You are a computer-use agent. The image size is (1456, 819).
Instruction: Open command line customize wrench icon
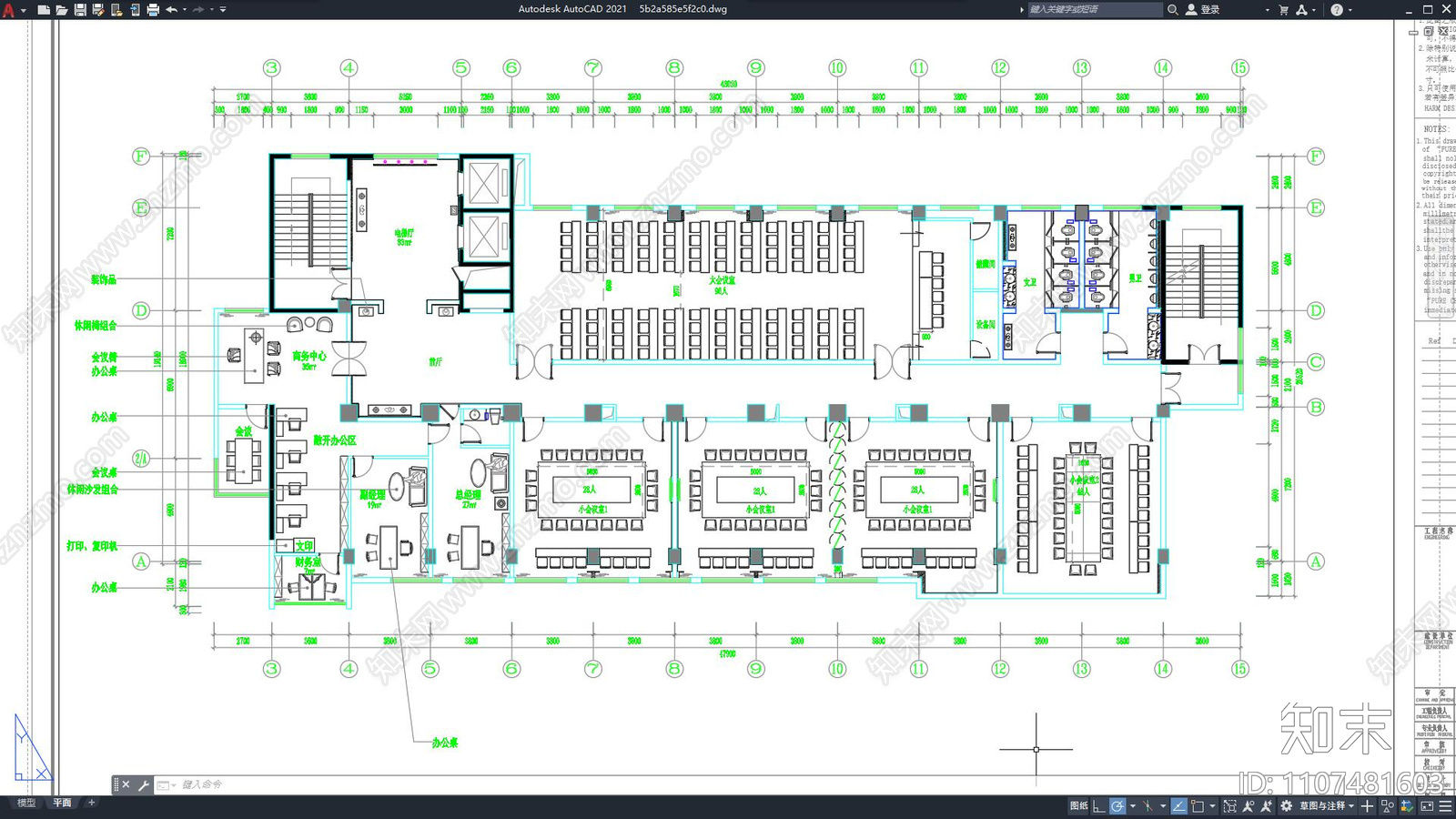tap(143, 784)
